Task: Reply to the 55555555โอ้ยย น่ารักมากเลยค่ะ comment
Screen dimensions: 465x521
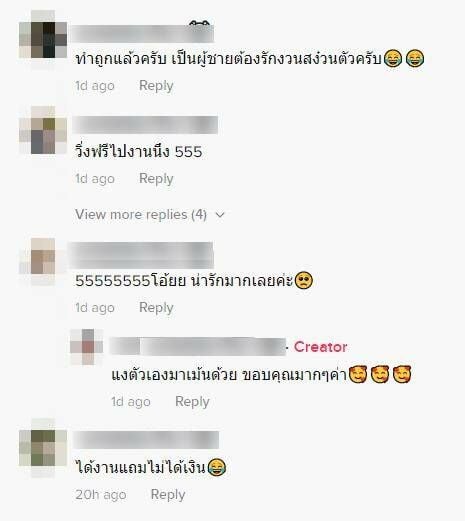Action: coord(156,308)
